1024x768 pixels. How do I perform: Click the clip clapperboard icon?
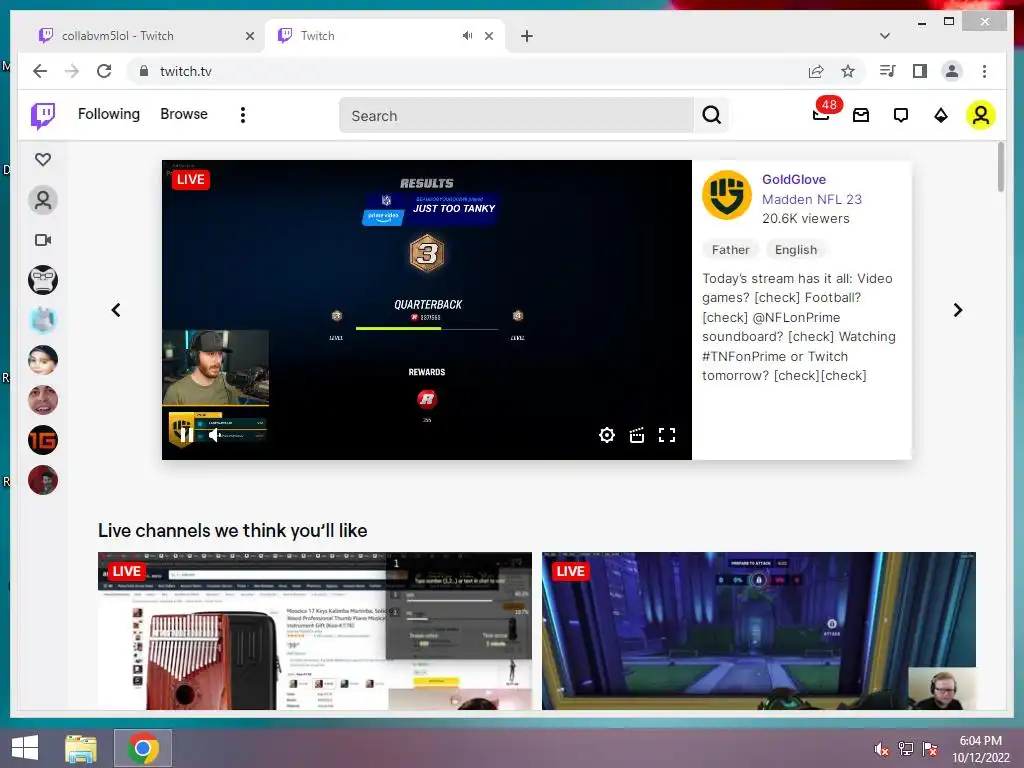coord(637,435)
